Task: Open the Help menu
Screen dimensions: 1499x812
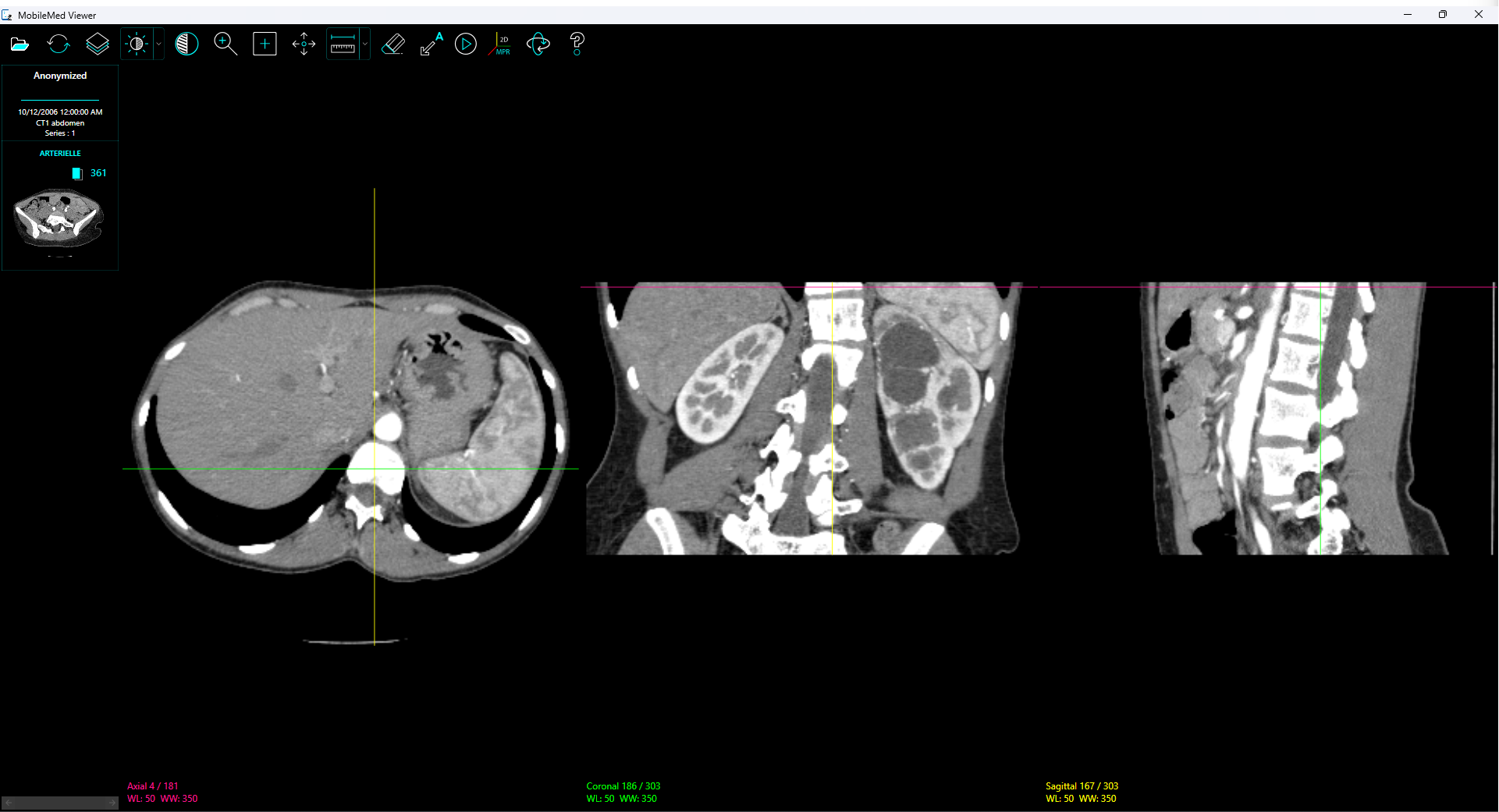Action: point(577,44)
